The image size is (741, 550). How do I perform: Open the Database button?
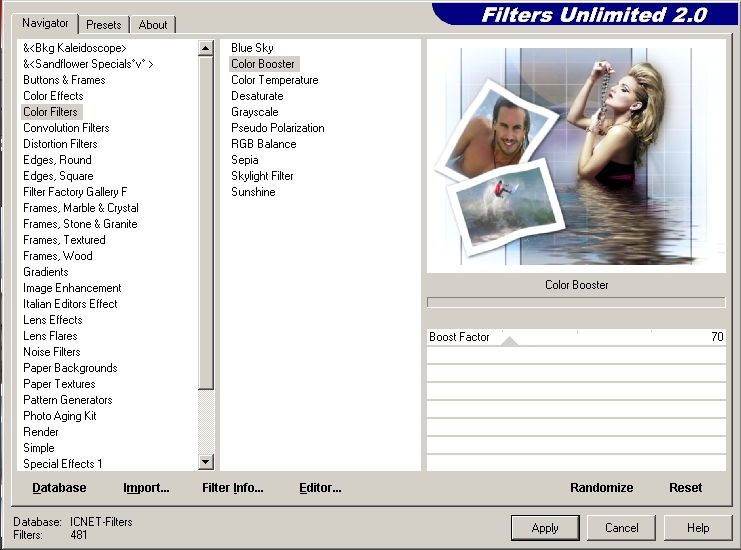[59, 488]
